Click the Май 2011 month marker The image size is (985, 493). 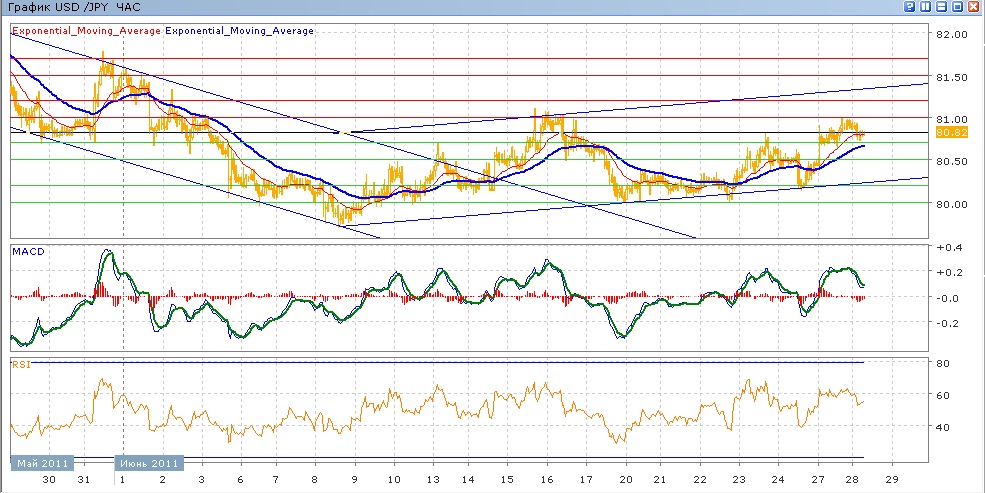[43, 463]
